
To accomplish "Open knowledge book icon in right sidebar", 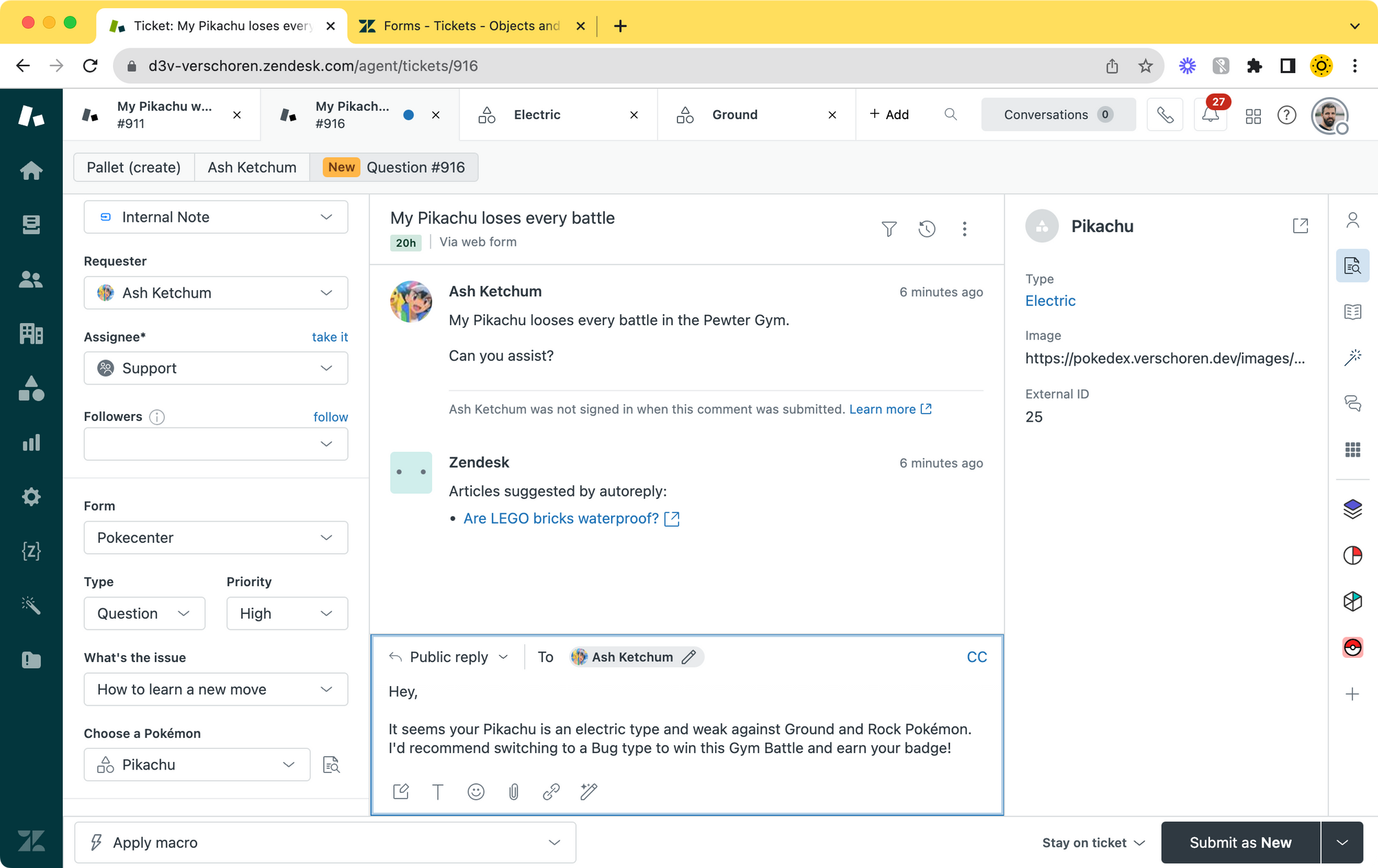I will click(x=1353, y=312).
